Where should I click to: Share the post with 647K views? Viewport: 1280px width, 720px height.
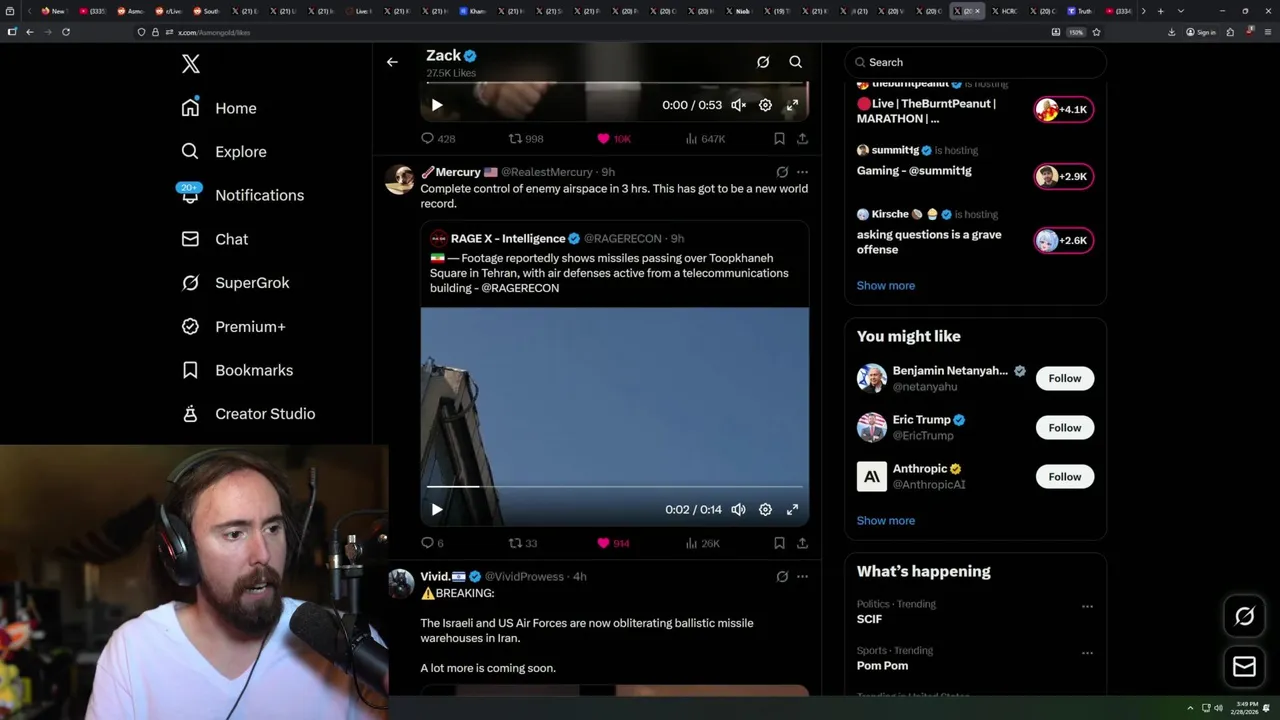pyautogui.click(x=802, y=139)
